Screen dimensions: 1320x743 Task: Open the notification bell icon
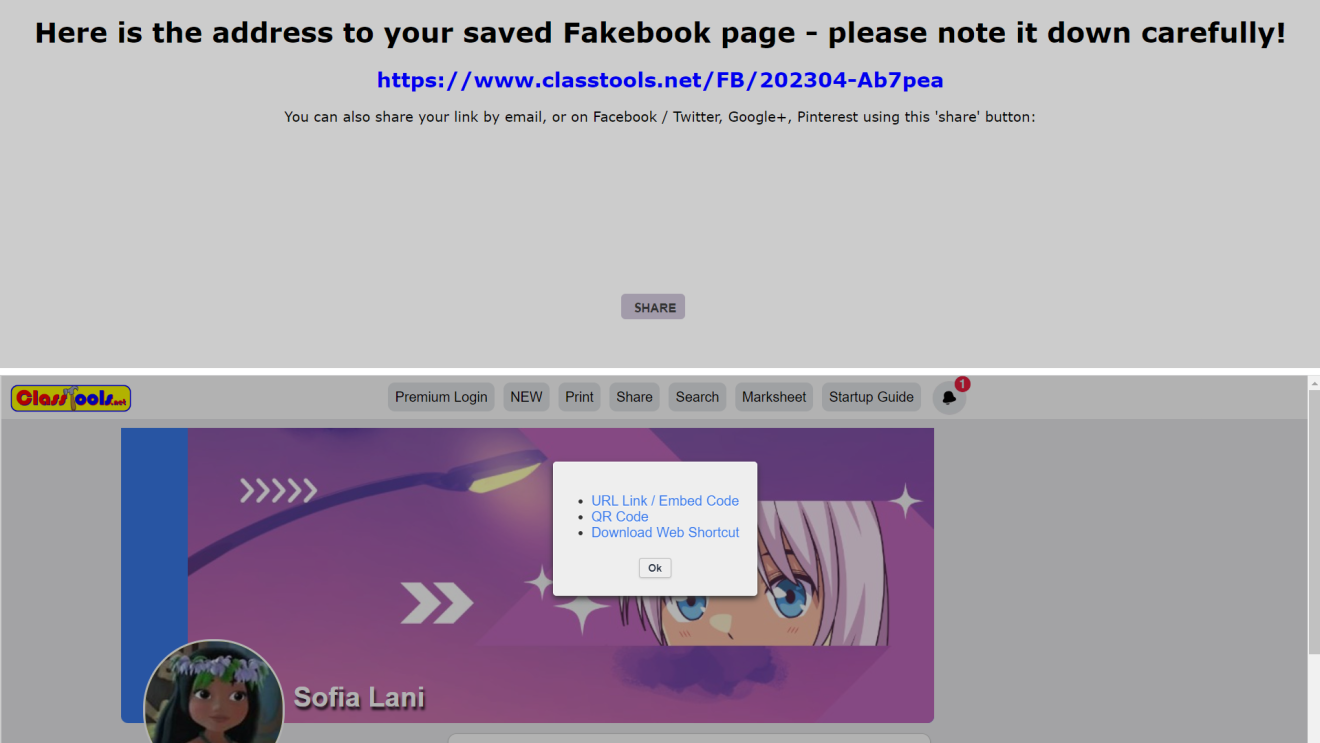949,397
